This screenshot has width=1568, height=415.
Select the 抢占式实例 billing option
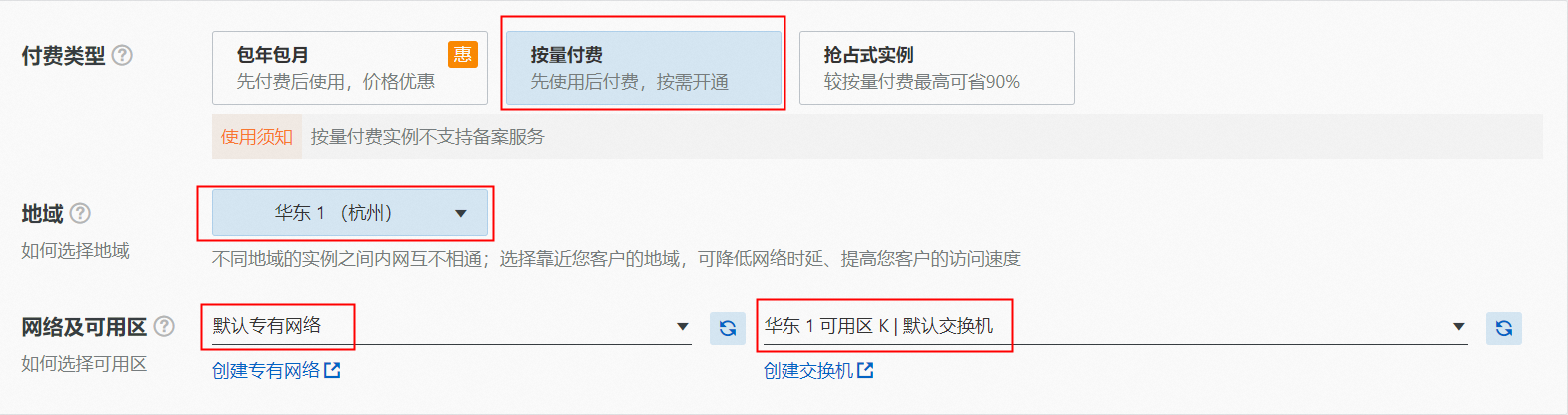tap(937, 68)
